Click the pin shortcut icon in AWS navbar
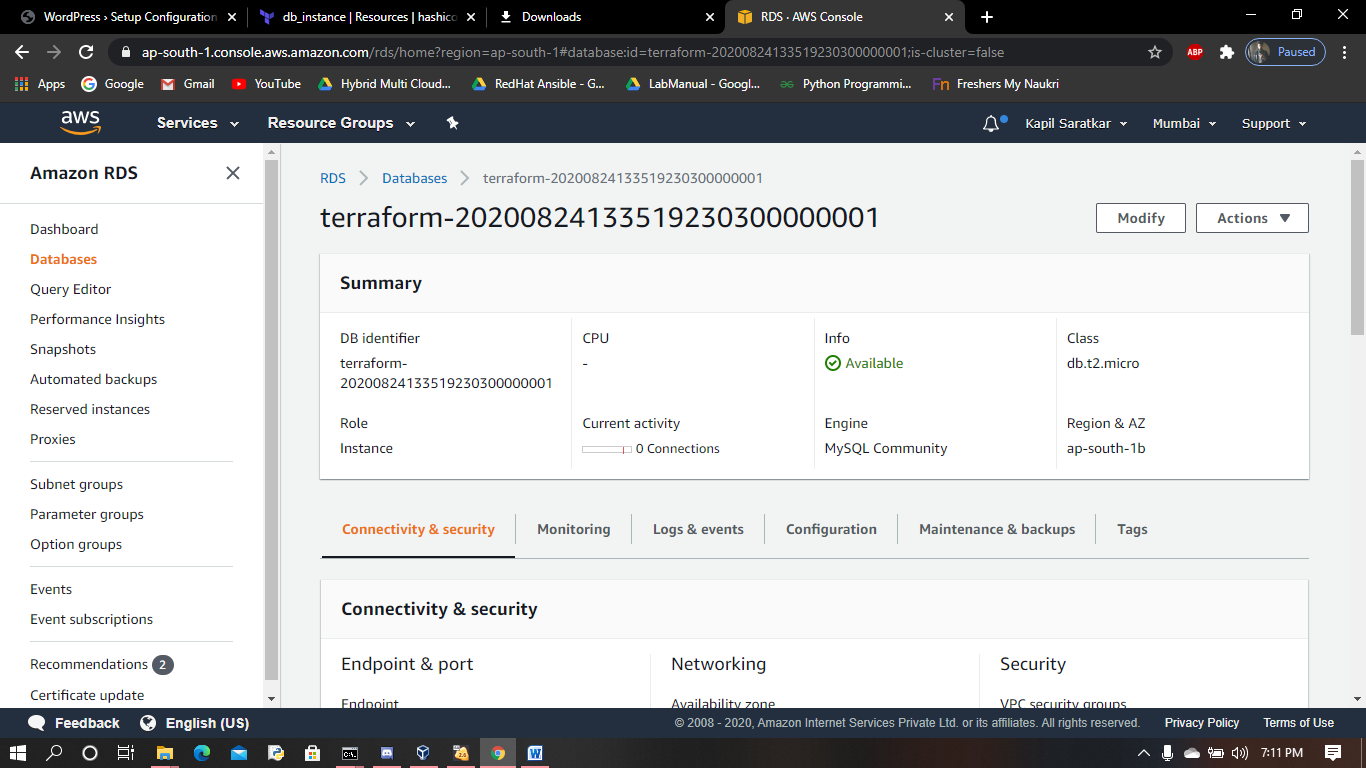This screenshot has height=768, width=1366. tap(452, 122)
